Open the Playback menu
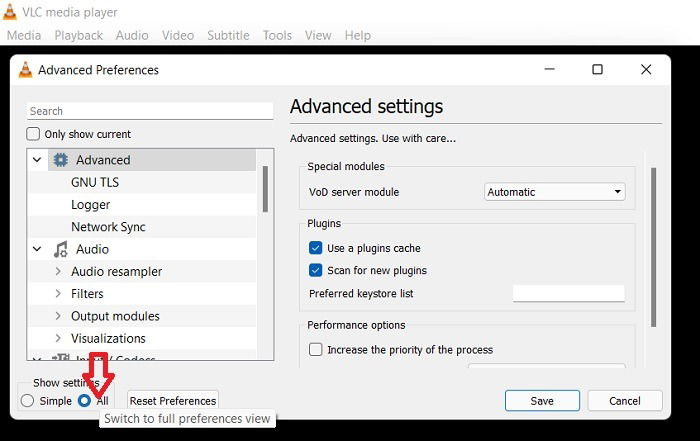This screenshot has height=441, width=700. [x=79, y=35]
